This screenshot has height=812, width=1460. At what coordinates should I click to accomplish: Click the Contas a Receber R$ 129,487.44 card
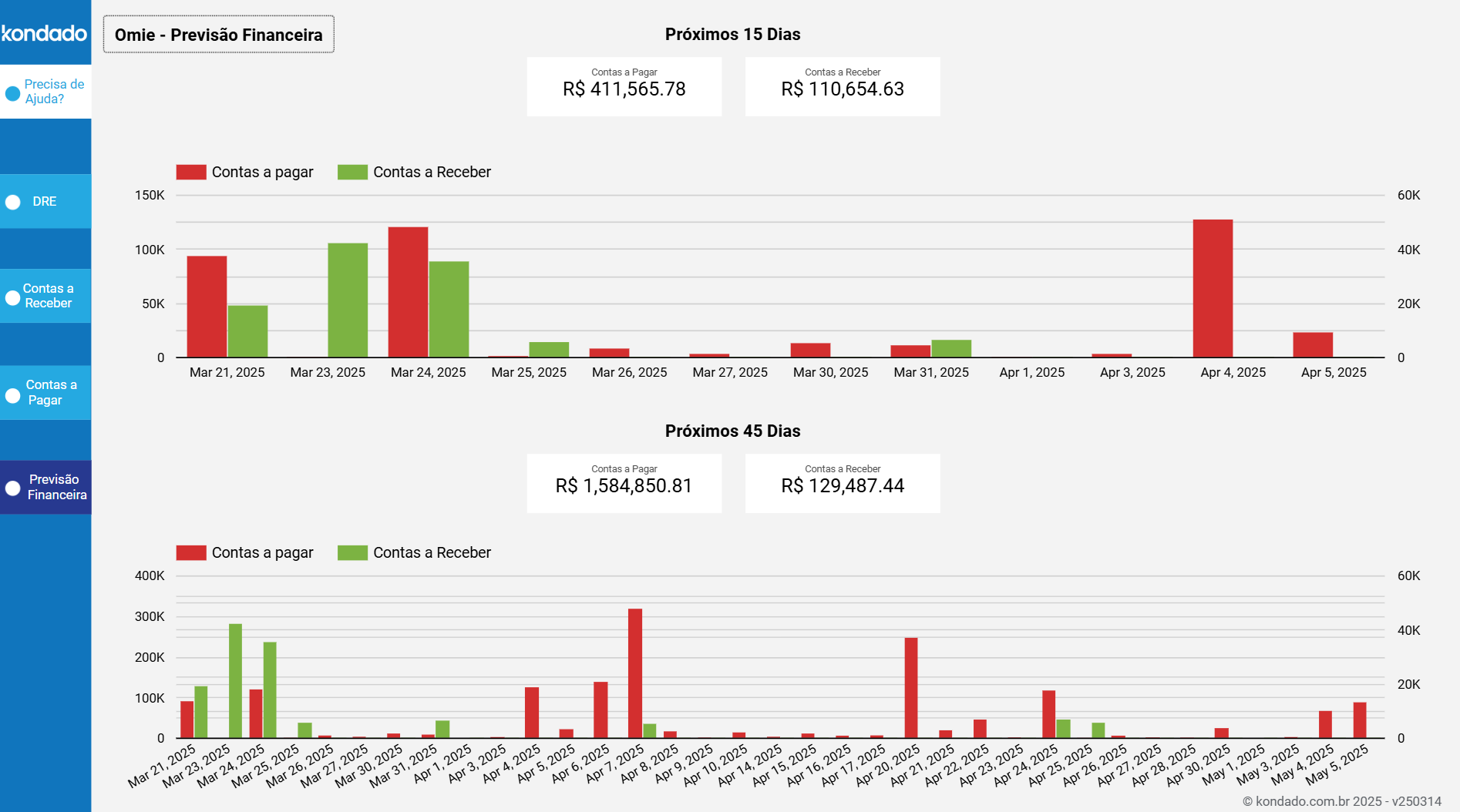[842, 483]
